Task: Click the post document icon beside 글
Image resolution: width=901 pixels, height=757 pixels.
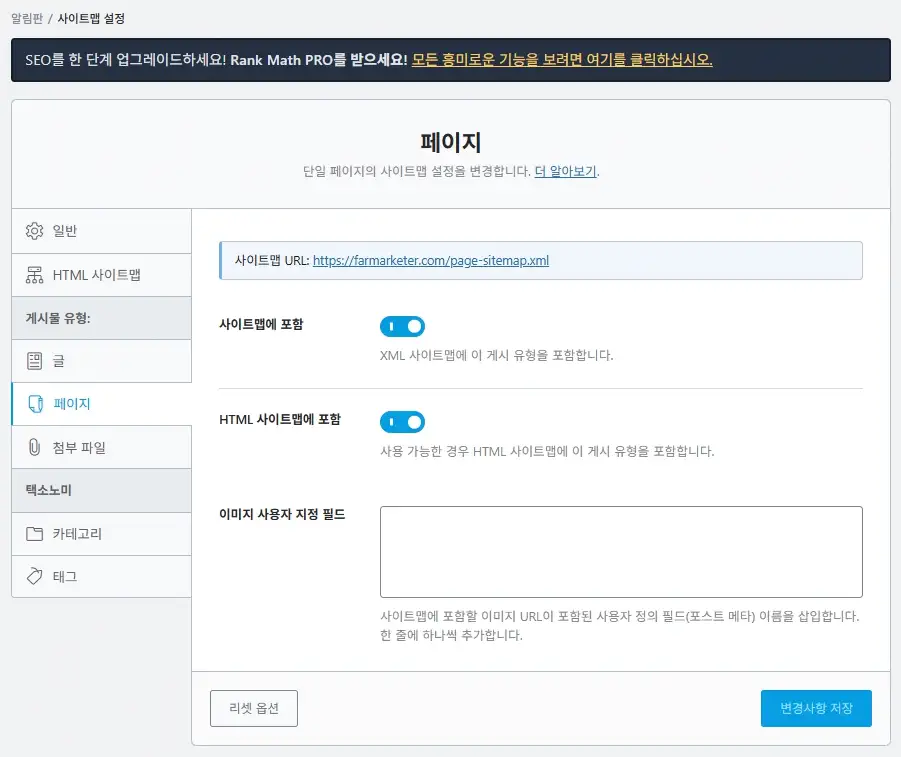Action: pyautogui.click(x=34, y=361)
